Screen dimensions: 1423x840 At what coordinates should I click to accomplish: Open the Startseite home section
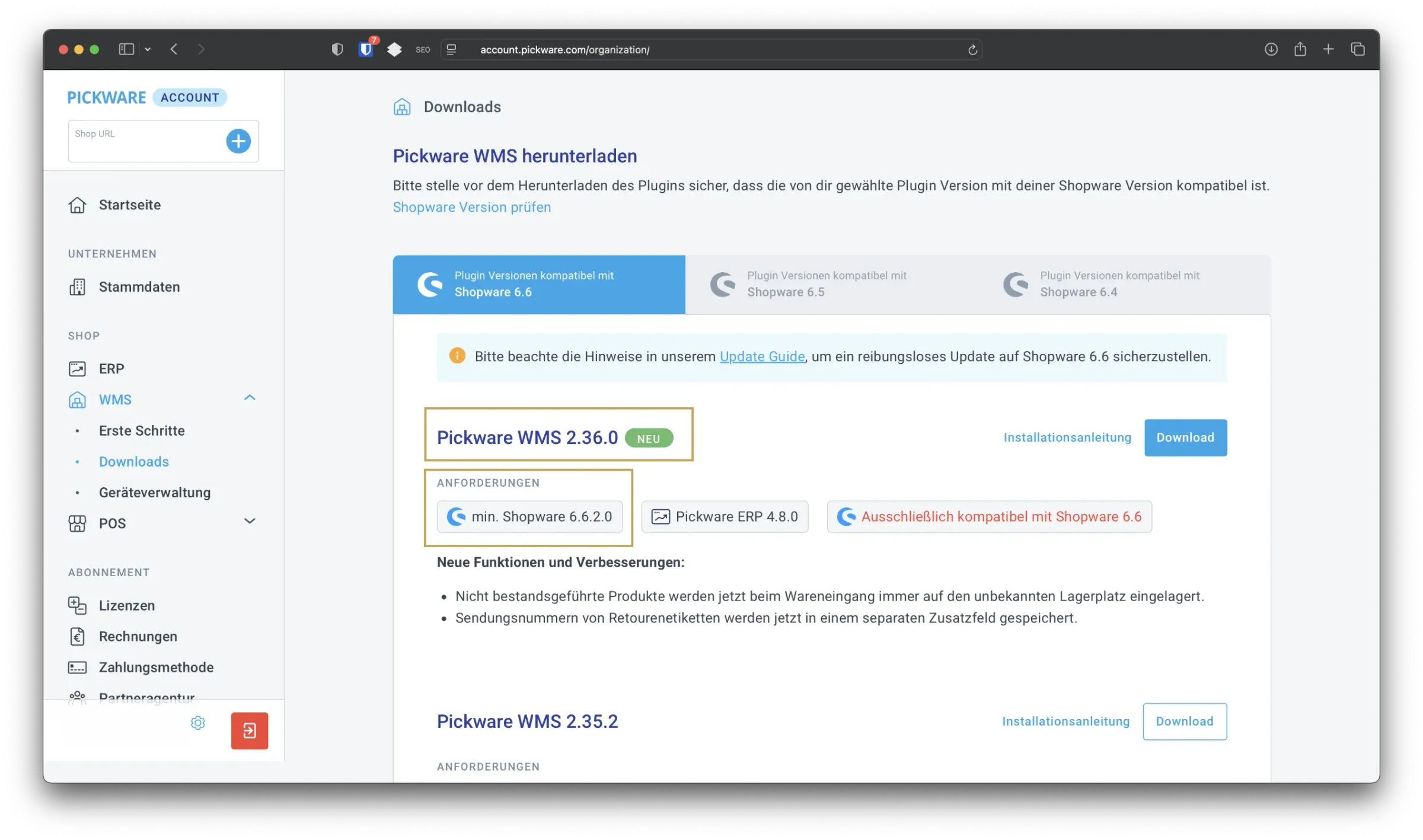[x=129, y=205]
